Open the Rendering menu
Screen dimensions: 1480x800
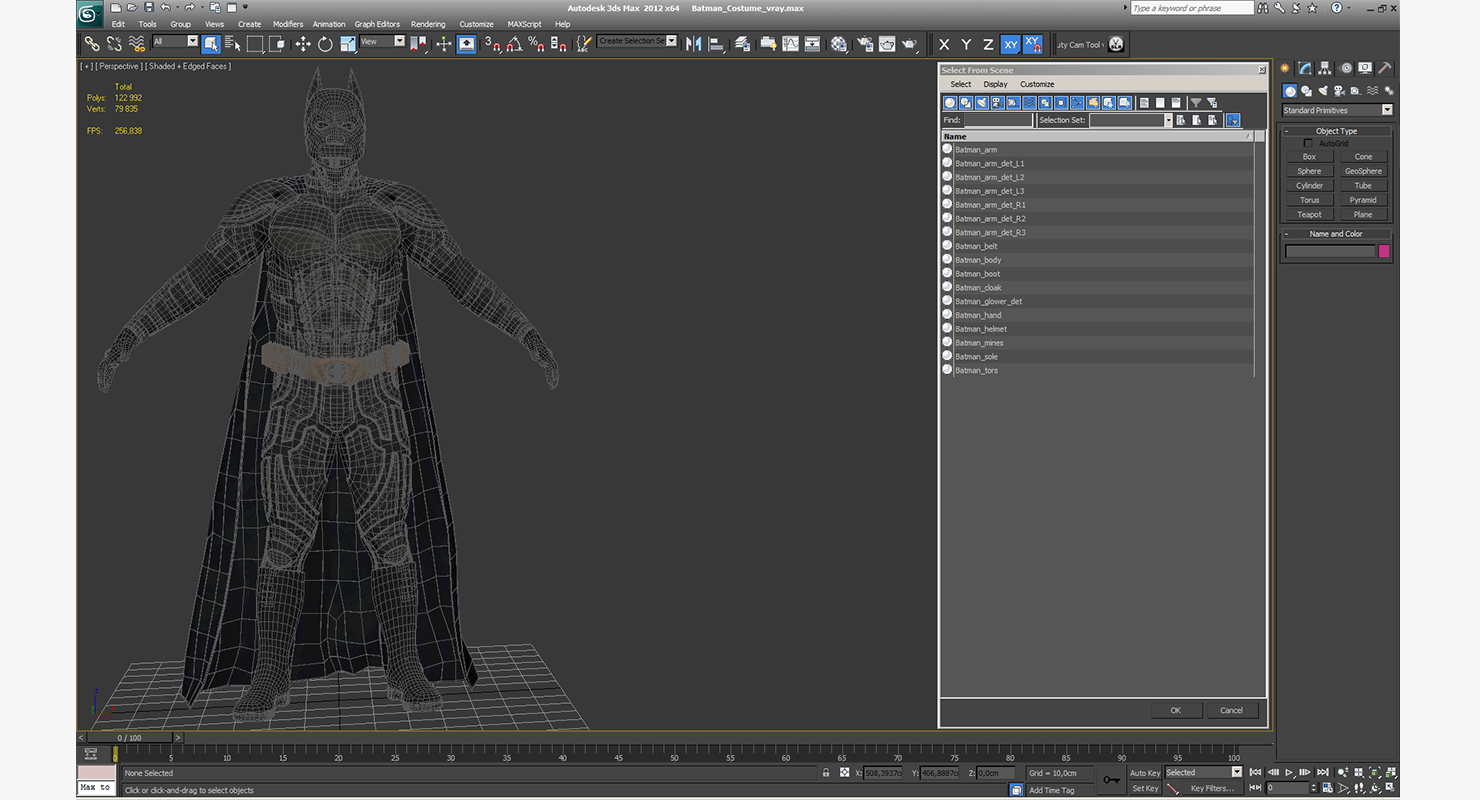click(x=428, y=24)
